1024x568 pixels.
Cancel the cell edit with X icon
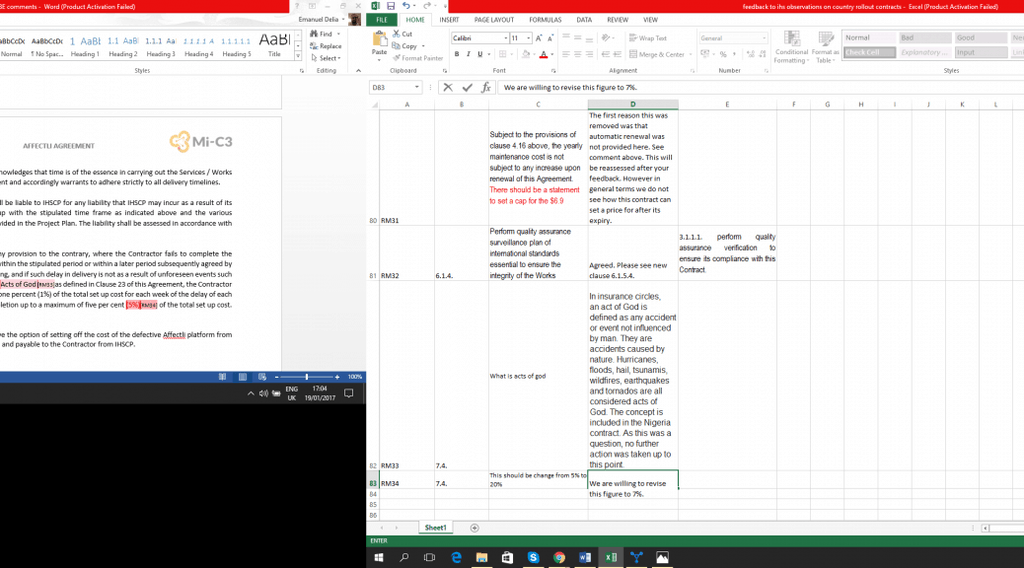448,88
